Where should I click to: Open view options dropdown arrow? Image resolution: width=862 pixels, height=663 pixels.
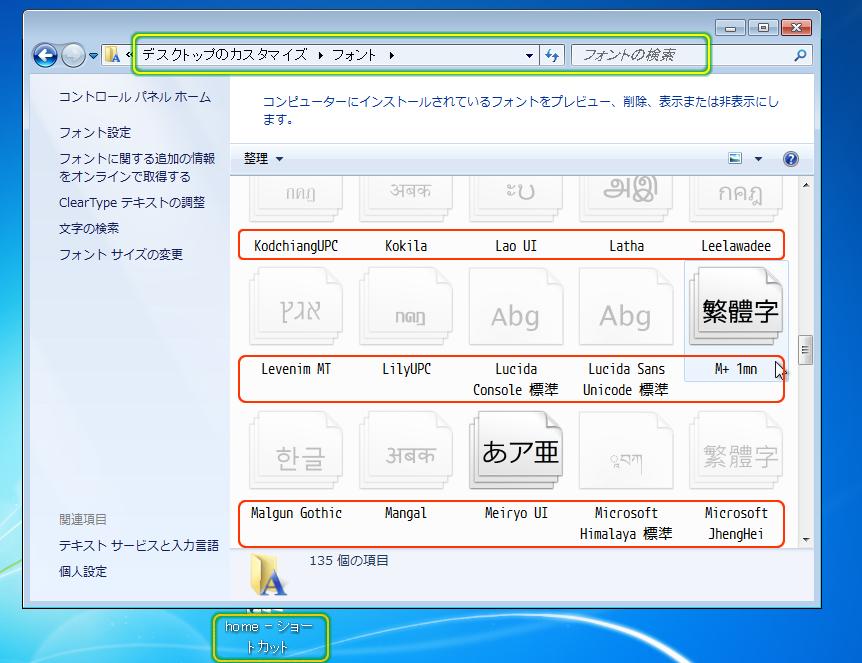click(x=759, y=159)
